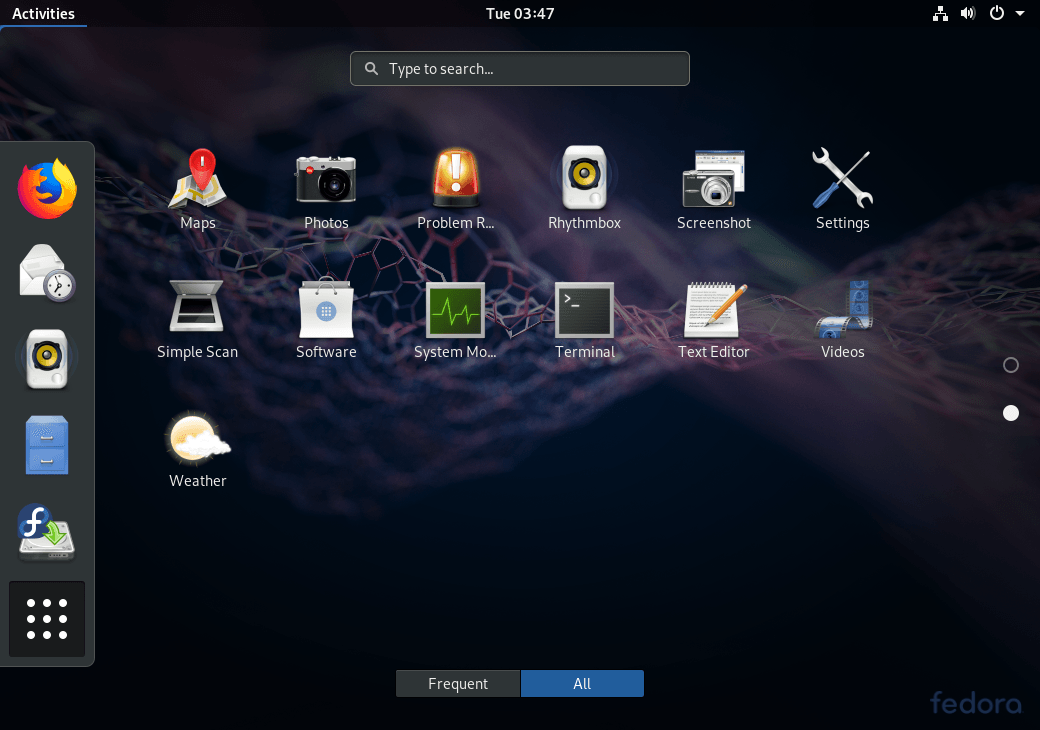Open Files manager in the dash
Screen dimensions: 1040x730
click(x=47, y=444)
